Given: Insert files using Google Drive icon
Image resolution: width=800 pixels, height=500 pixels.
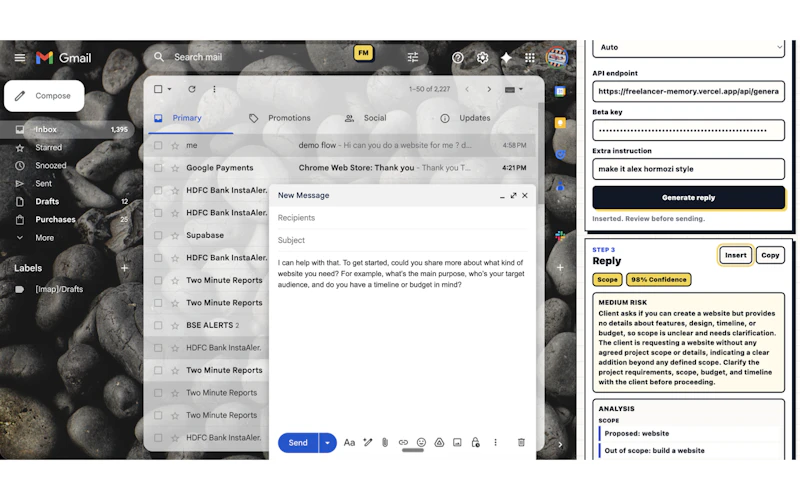Looking at the screenshot, I should (439, 442).
